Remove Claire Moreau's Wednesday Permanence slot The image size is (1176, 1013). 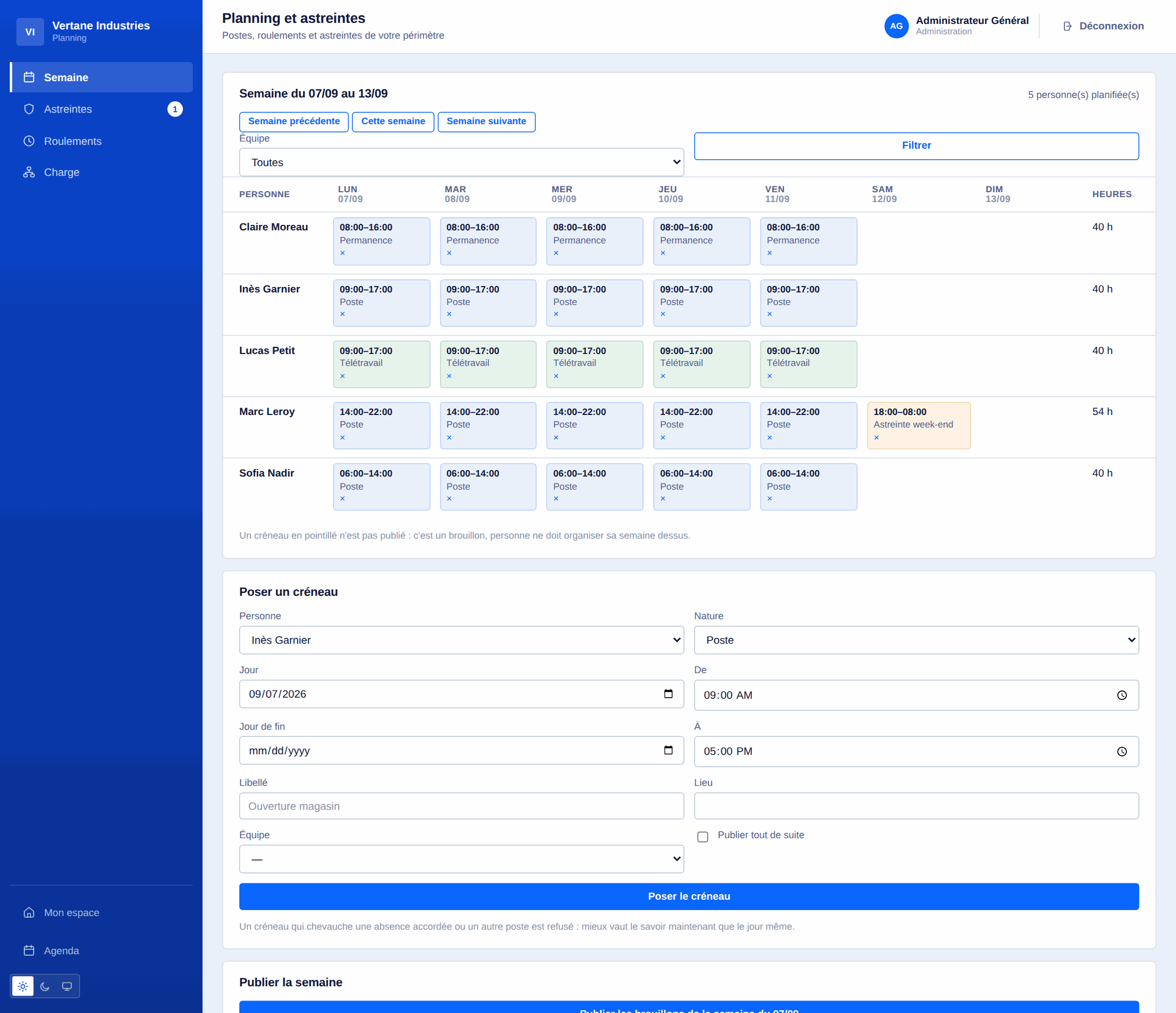click(x=556, y=253)
